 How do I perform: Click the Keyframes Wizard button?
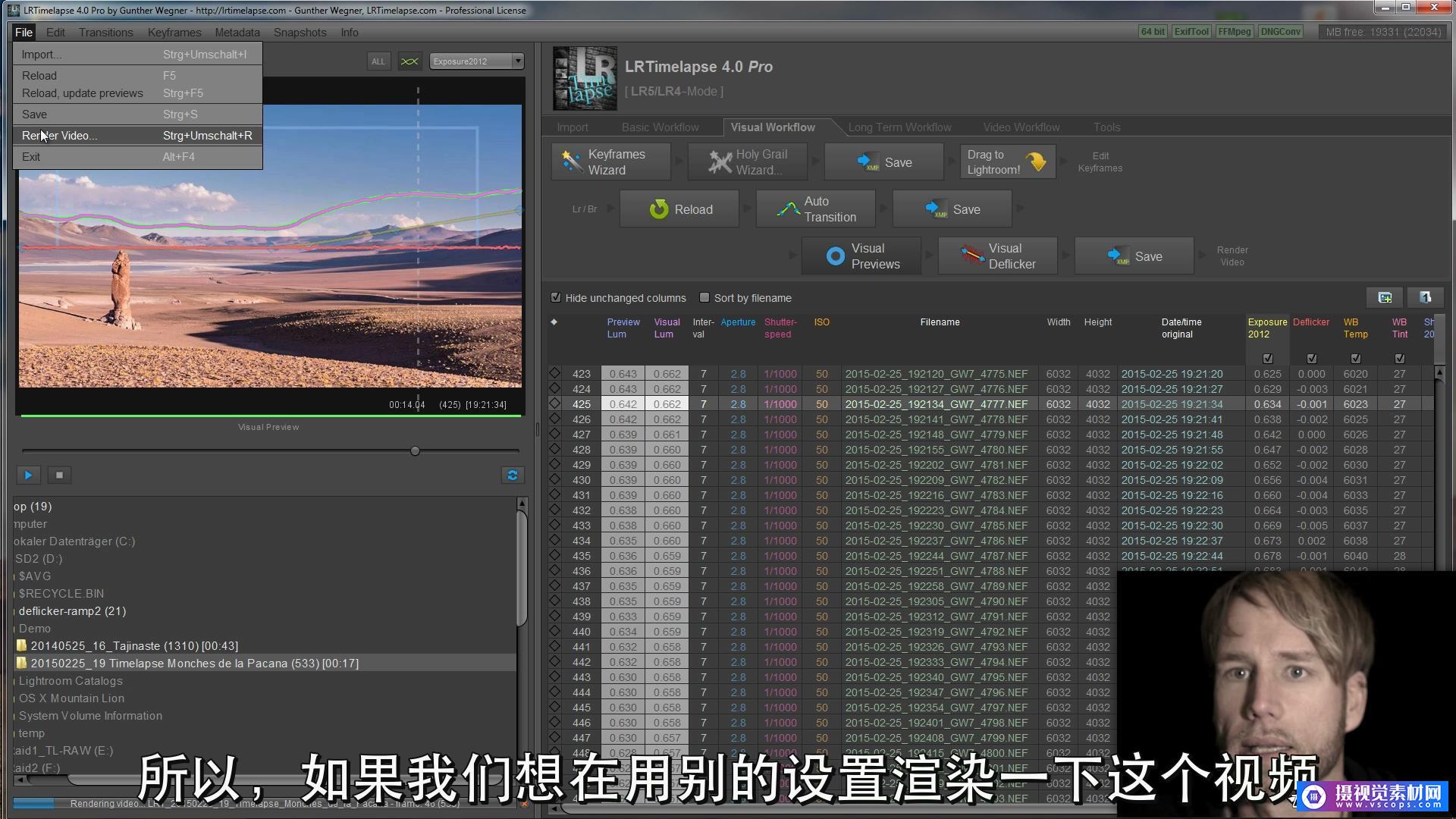click(x=611, y=162)
